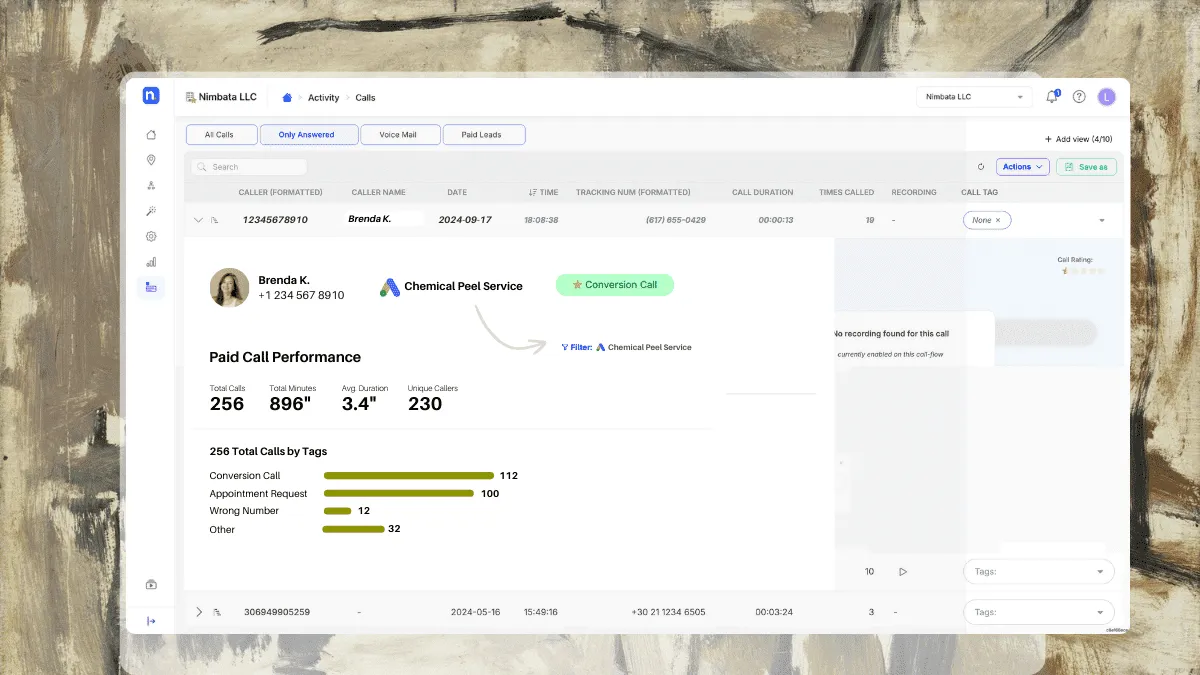Click the None call tag chip
This screenshot has width=1200, height=675.
[987, 220]
